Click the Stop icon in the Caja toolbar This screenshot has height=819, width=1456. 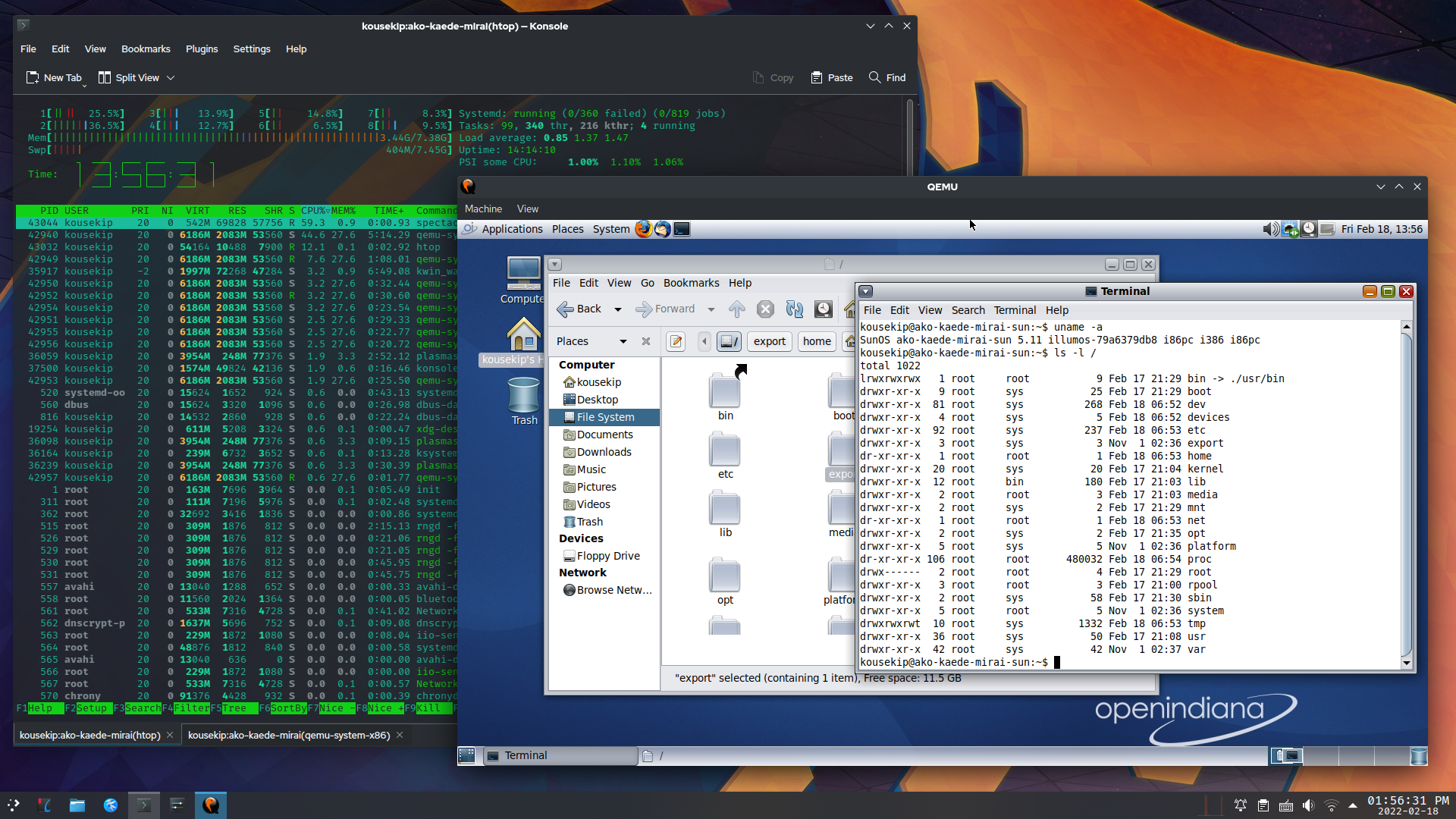[765, 309]
